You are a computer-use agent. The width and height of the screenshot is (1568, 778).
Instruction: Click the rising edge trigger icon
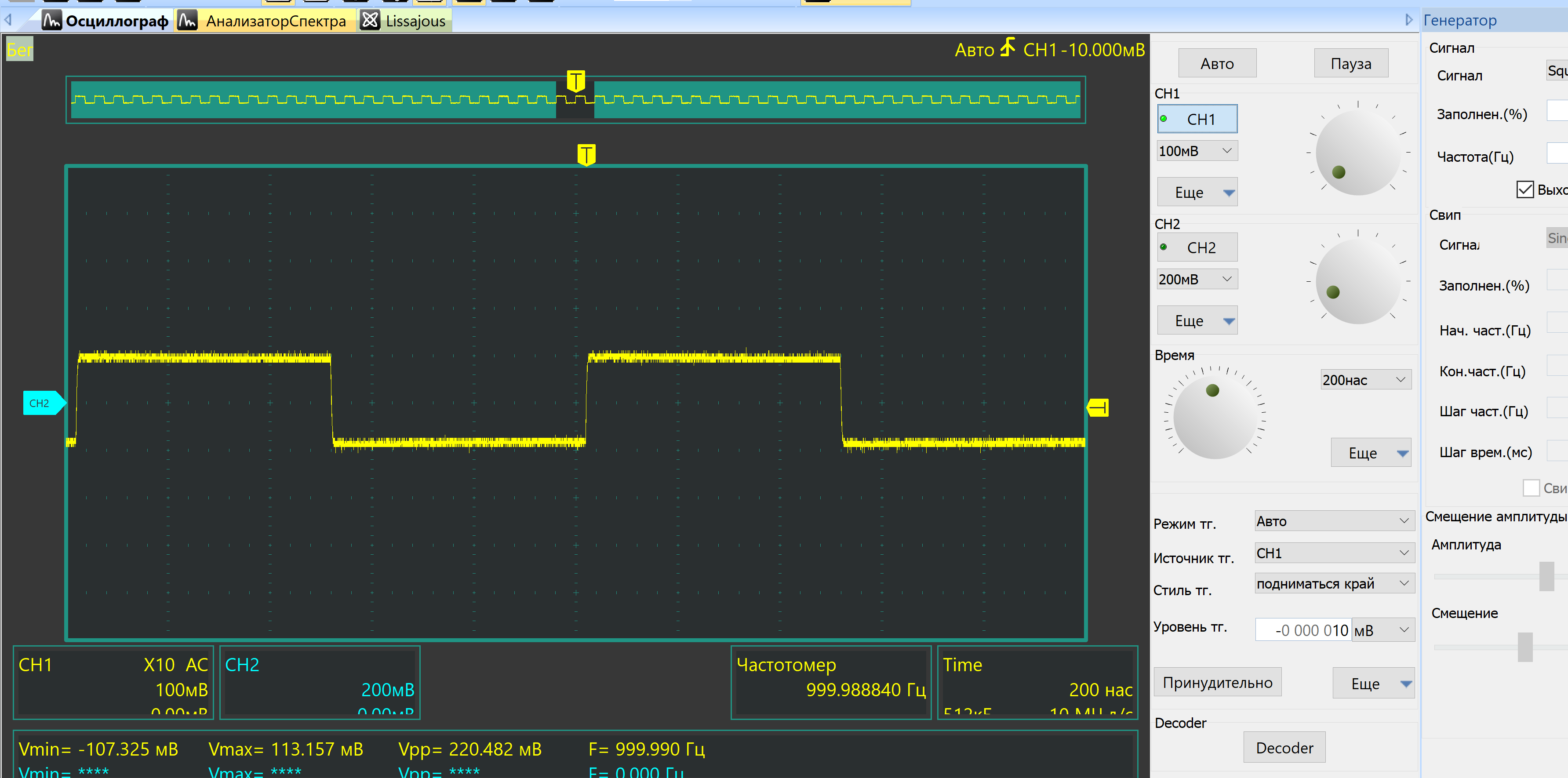tap(1008, 47)
